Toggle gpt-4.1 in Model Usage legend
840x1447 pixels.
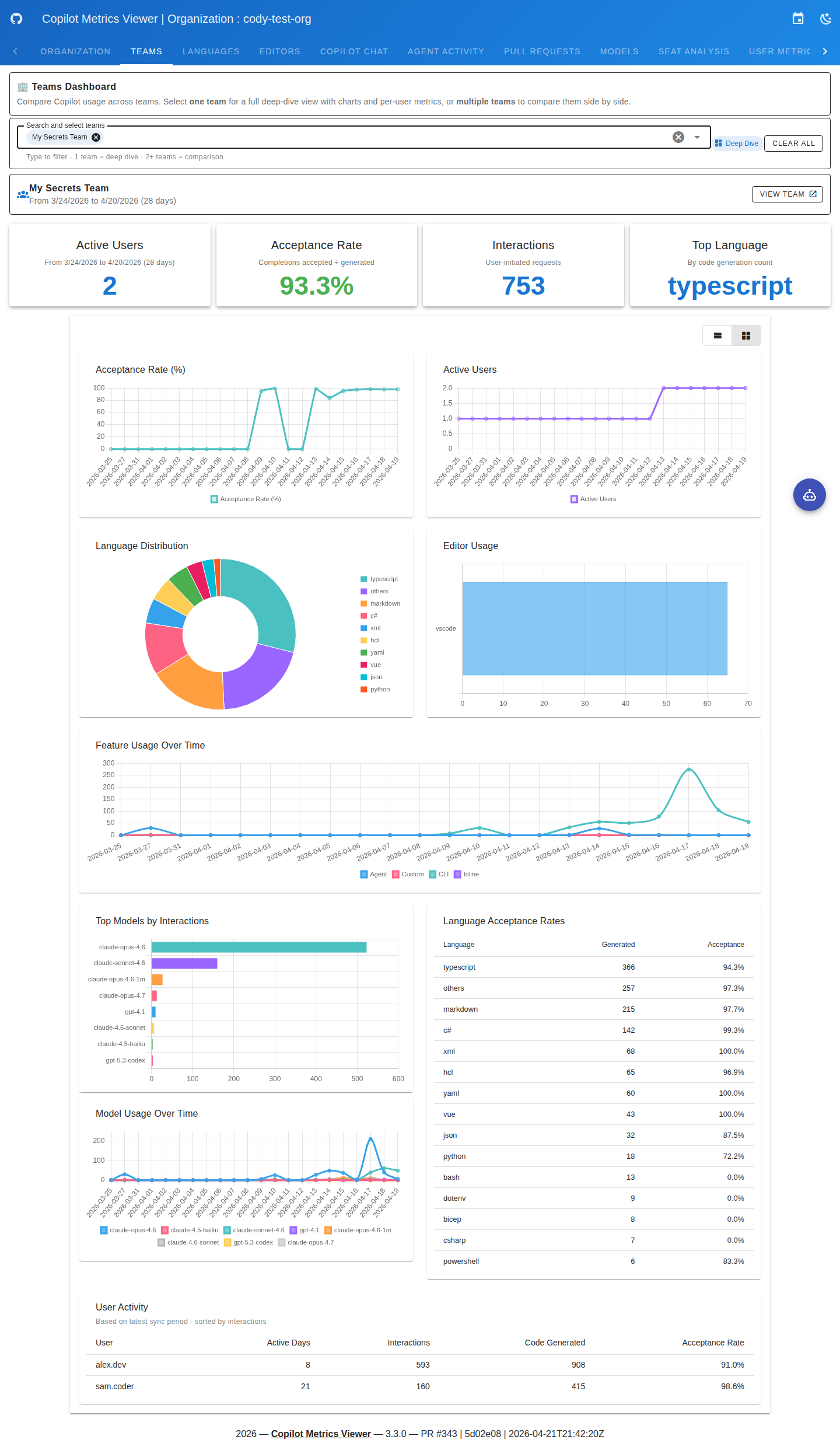tap(304, 1230)
